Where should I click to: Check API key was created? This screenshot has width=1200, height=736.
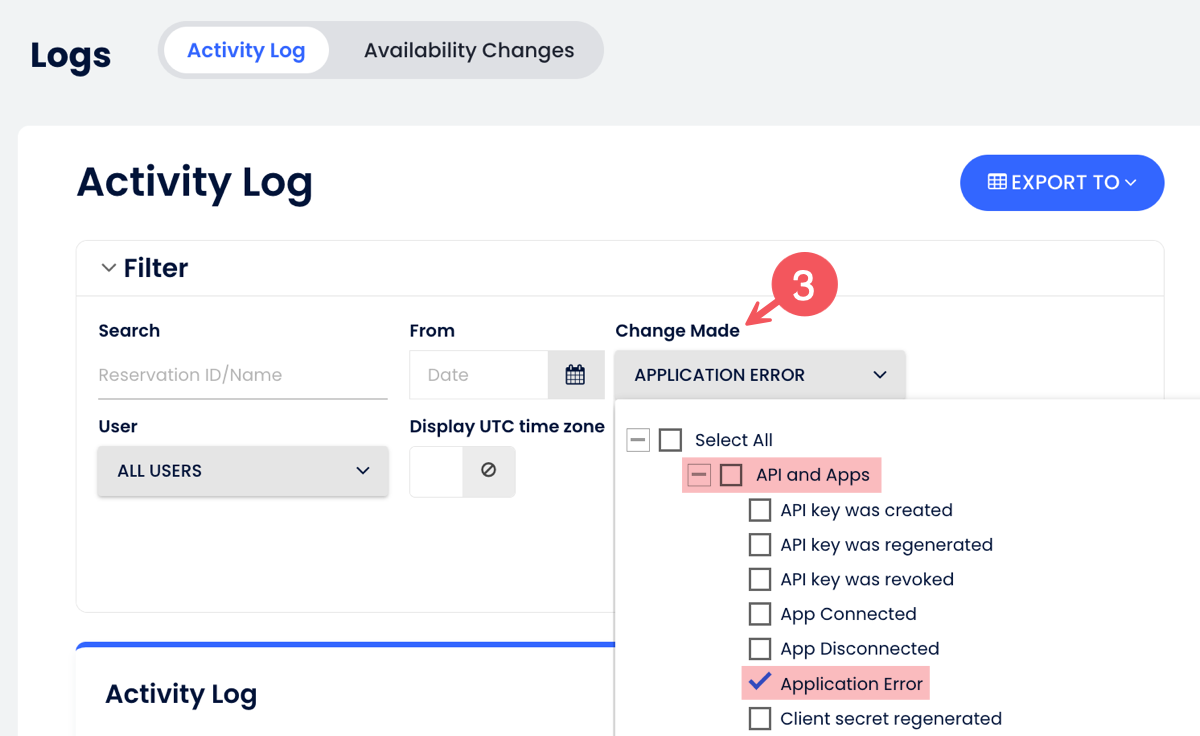[x=760, y=510]
